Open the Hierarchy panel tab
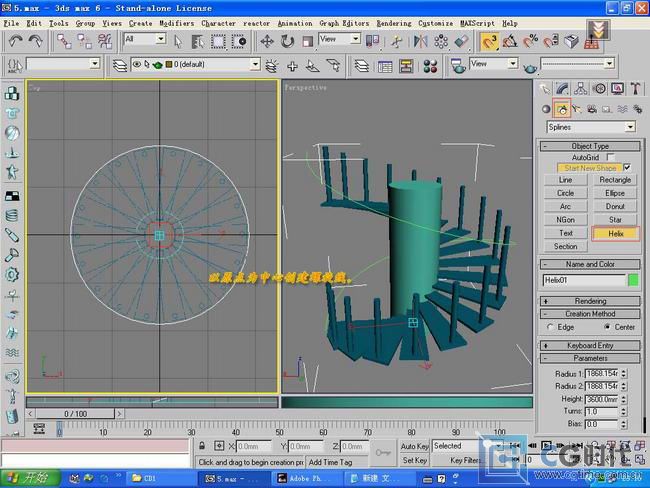The height and width of the screenshot is (488, 650). (x=580, y=88)
